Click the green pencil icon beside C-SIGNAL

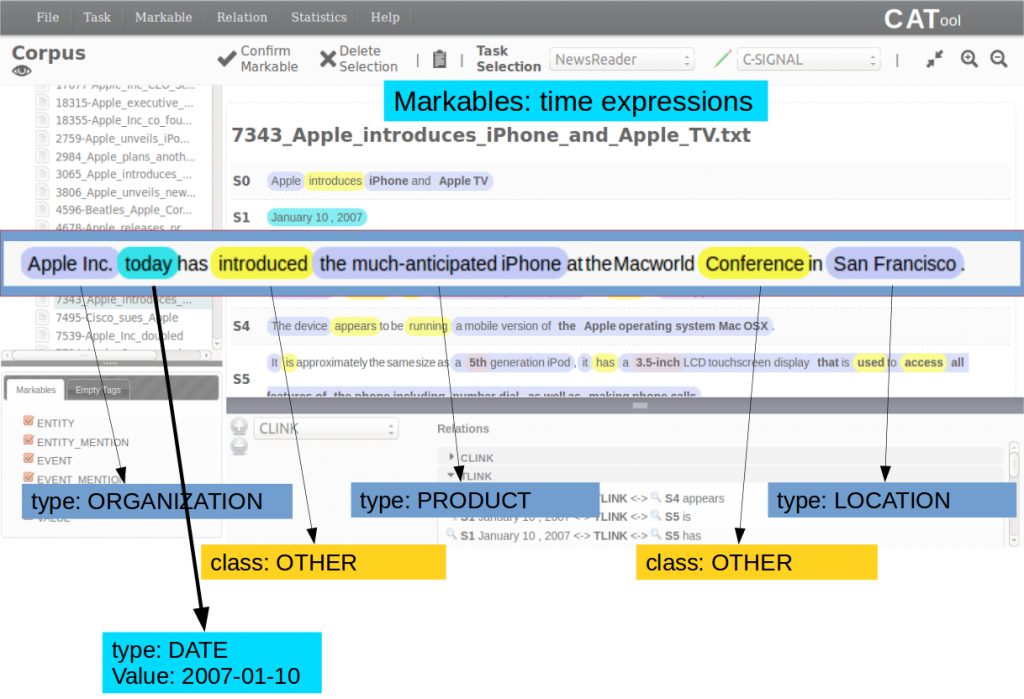[x=722, y=59]
